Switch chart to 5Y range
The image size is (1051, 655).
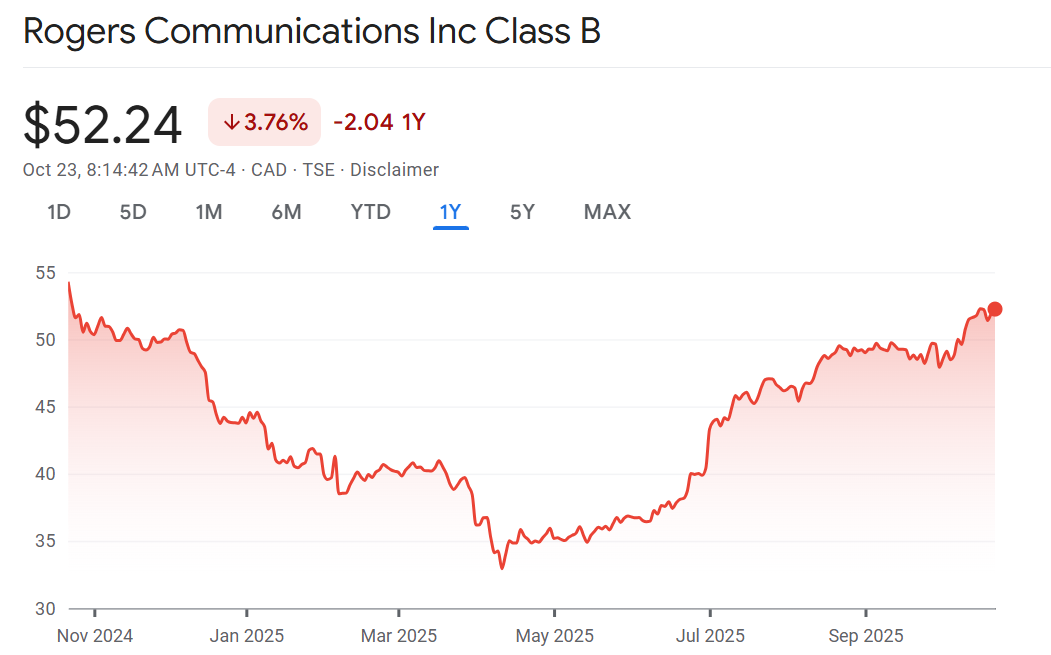tap(522, 212)
